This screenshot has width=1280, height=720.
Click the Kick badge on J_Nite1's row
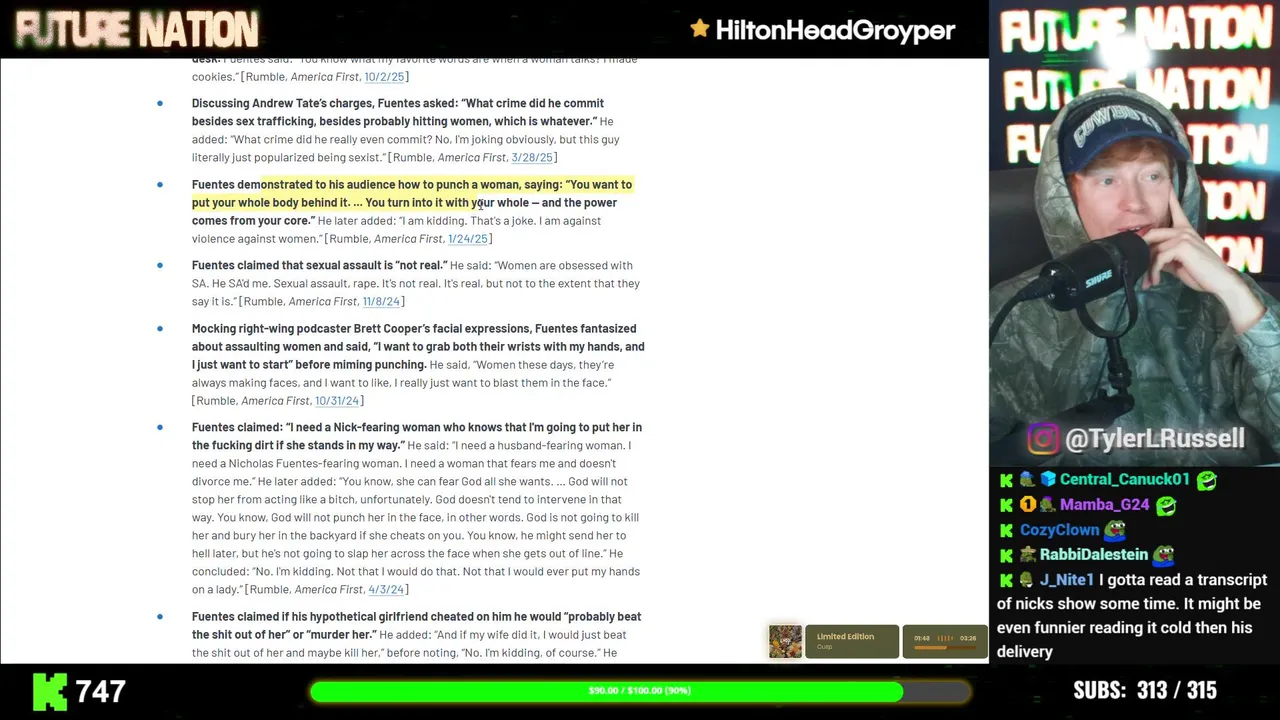tap(1007, 580)
